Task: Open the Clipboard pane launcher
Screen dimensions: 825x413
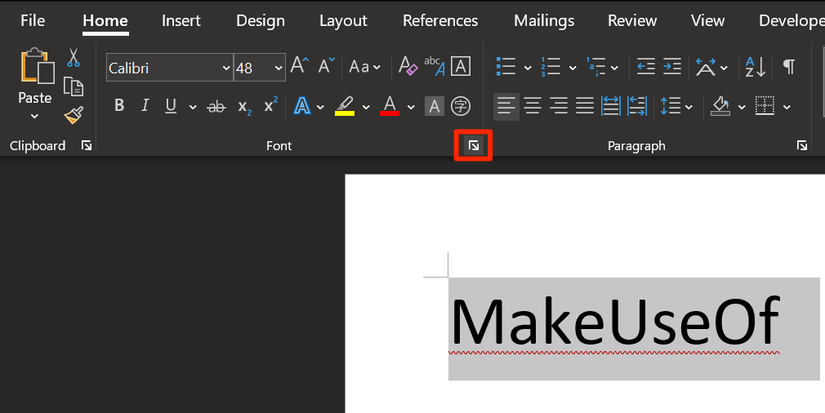Action: [86, 146]
